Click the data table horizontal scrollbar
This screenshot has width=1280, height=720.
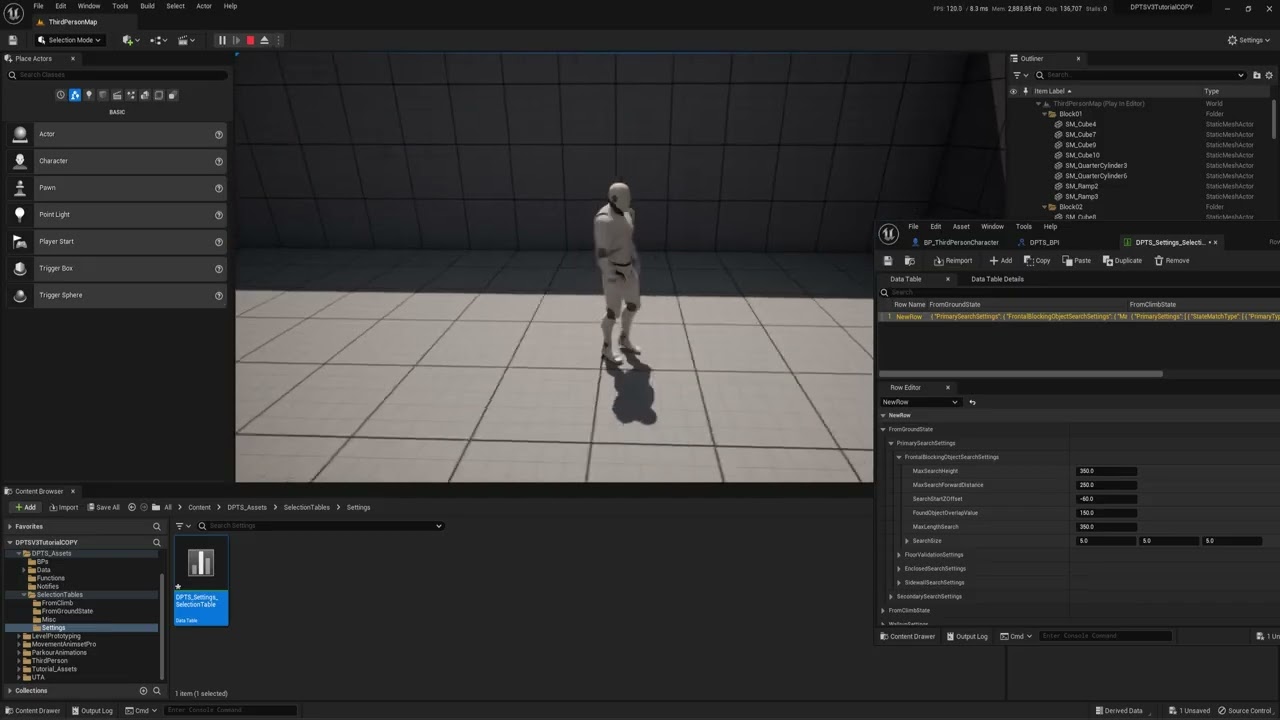(1020, 374)
